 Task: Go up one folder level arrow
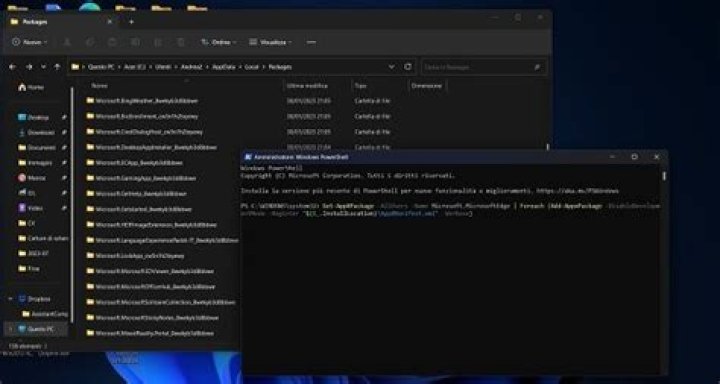[57, 67]
